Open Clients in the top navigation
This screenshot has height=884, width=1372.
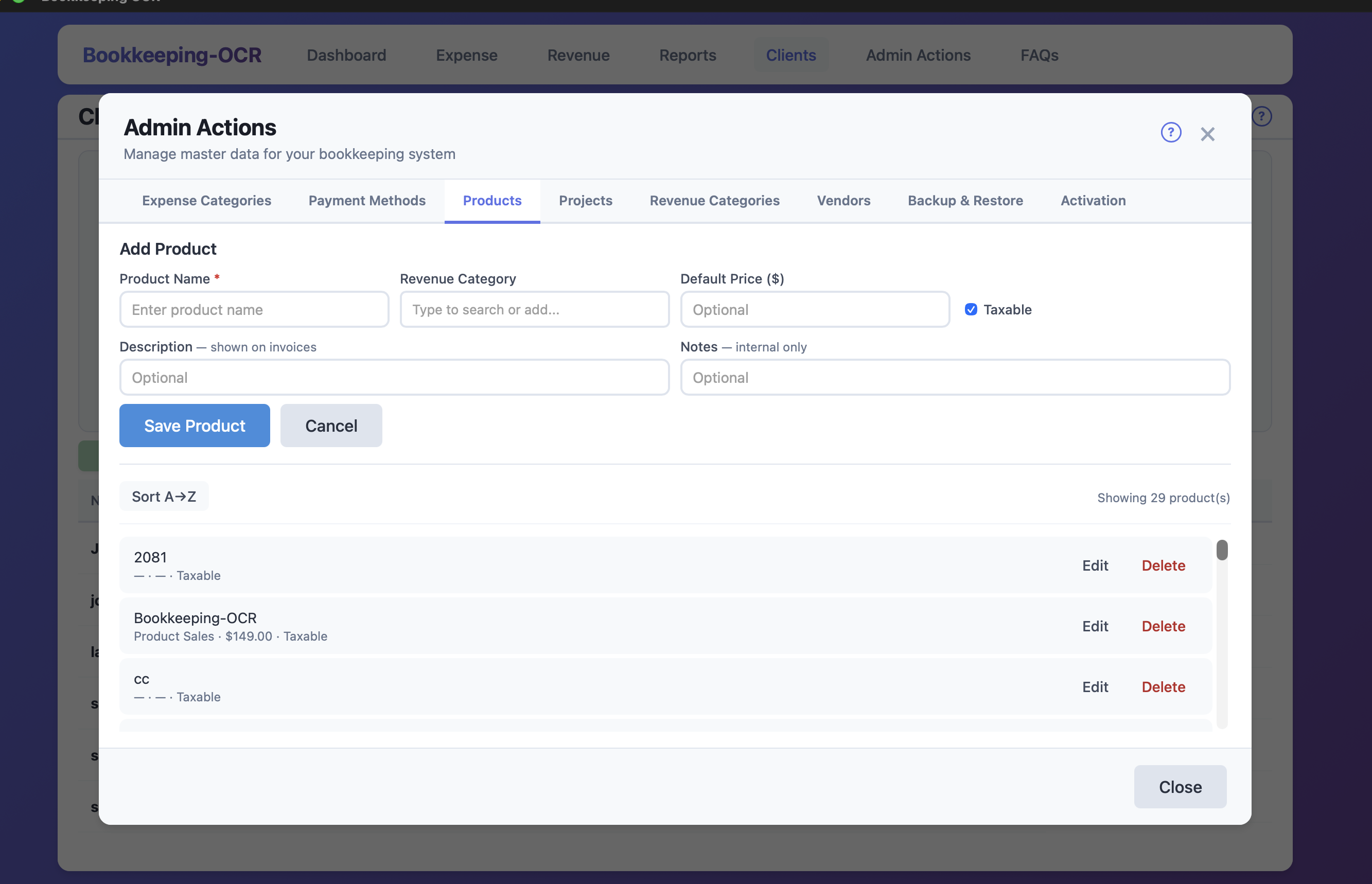tap(790, 55)
